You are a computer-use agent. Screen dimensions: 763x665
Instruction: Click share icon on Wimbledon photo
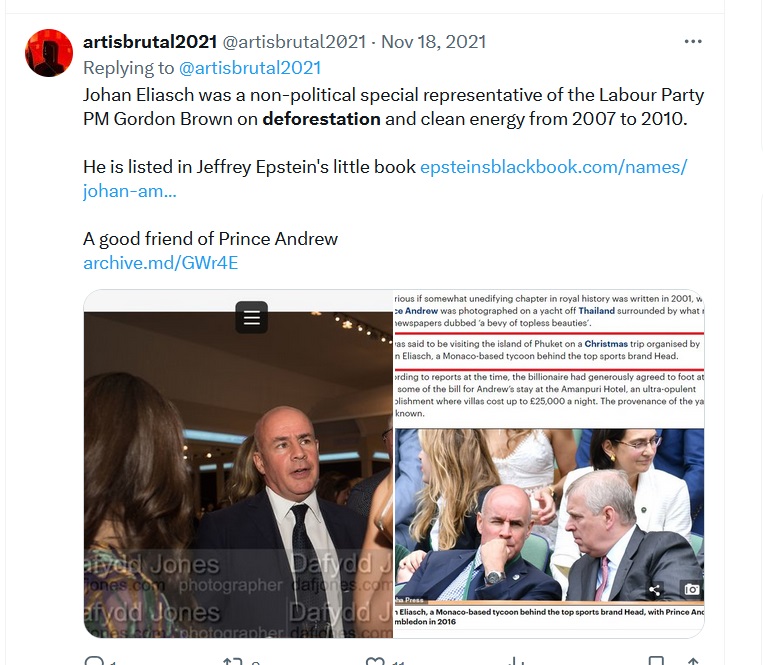655,591
